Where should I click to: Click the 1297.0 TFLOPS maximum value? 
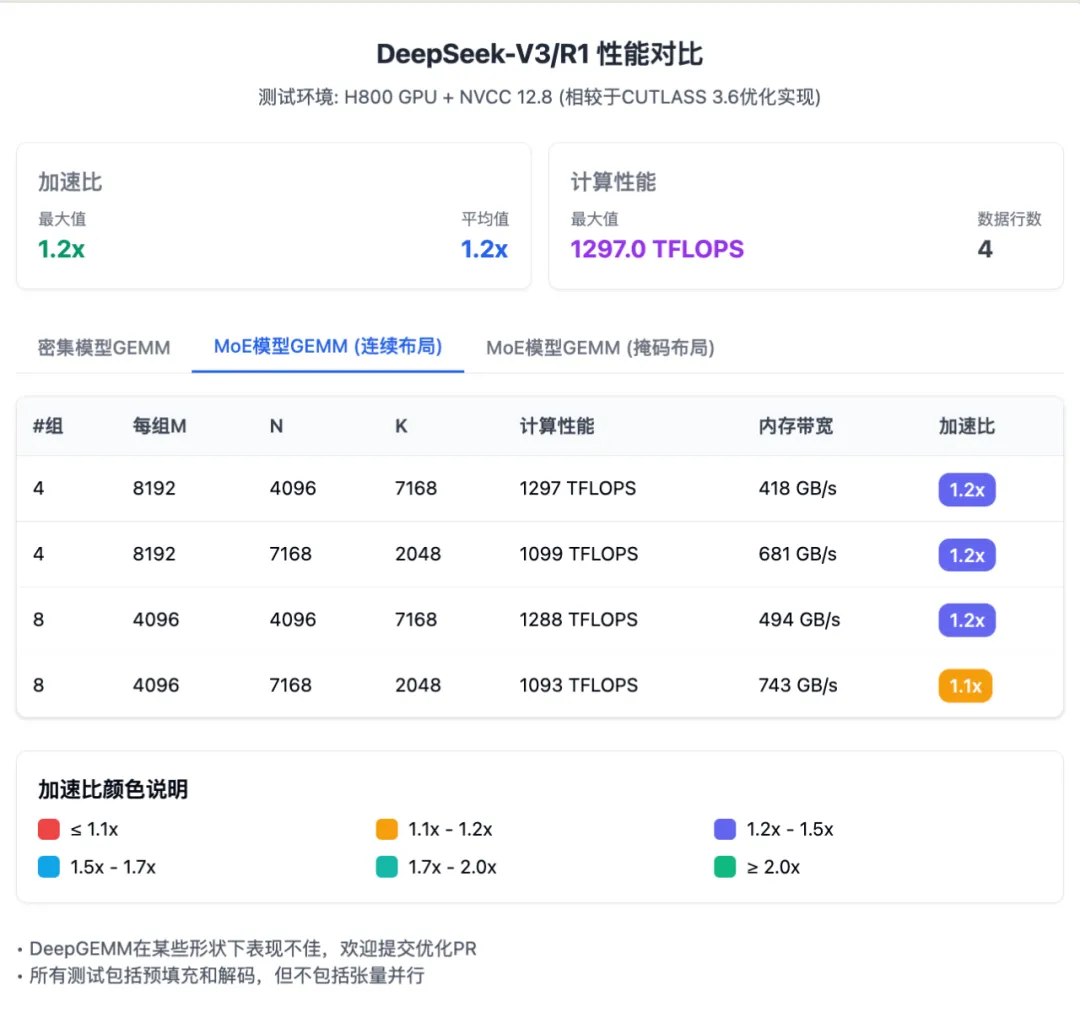click(x=657, y=249)
